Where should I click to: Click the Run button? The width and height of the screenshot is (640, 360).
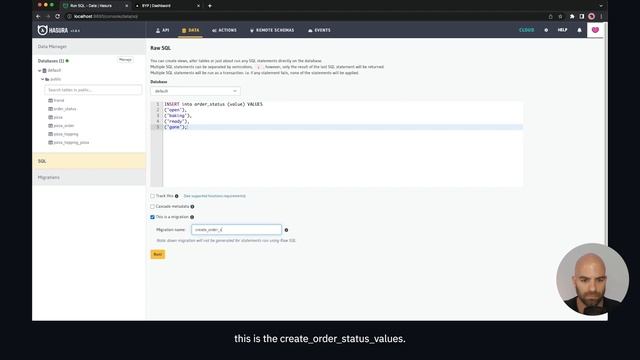[158, 254]
